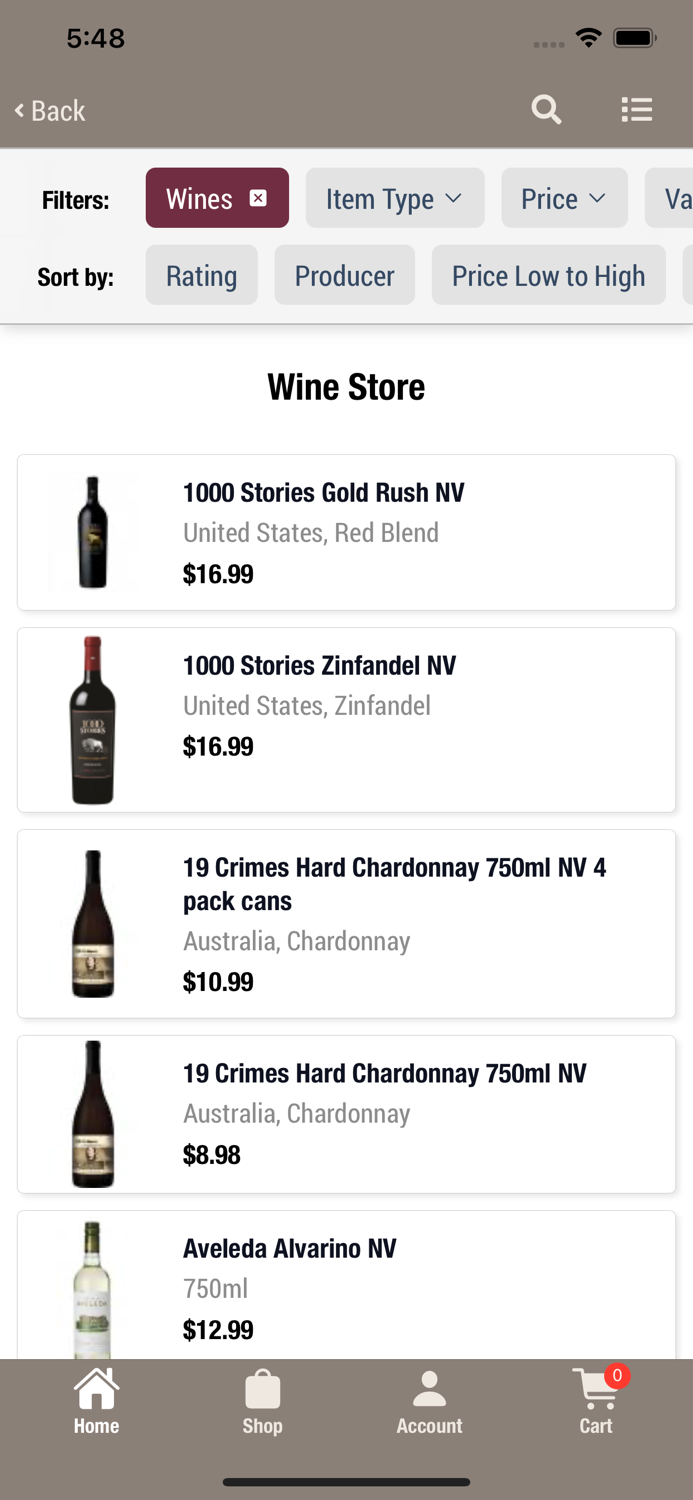Open the 19 Crimes Hard Chardonnay NV listing
This screenshot has height=1500, width=693.
346,1113
